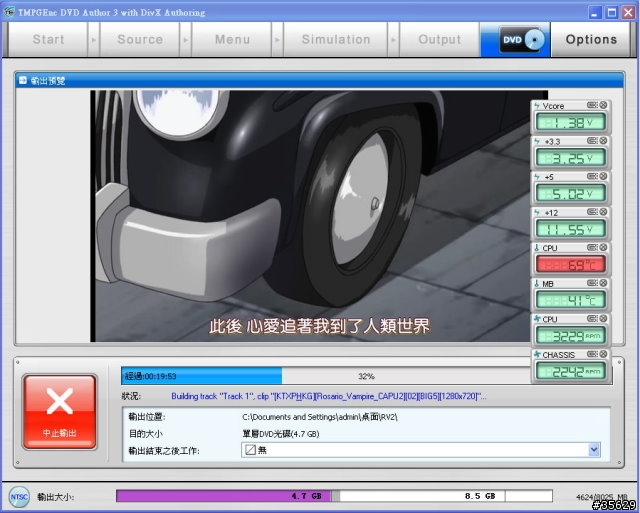
Task: Open settings icon on MB temperature widget
Action: coord(592,282)
